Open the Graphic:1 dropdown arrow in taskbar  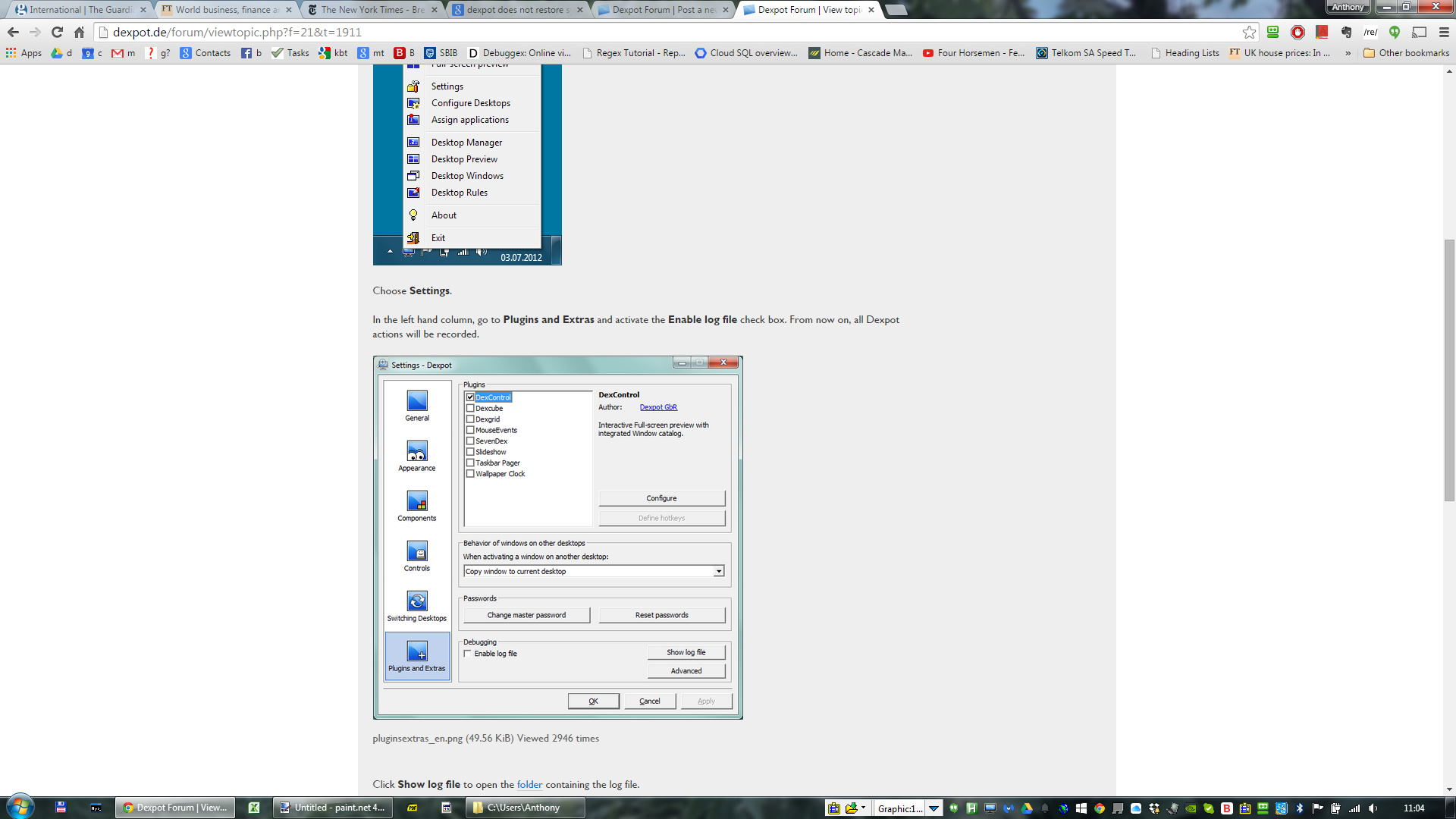[934, 808]
